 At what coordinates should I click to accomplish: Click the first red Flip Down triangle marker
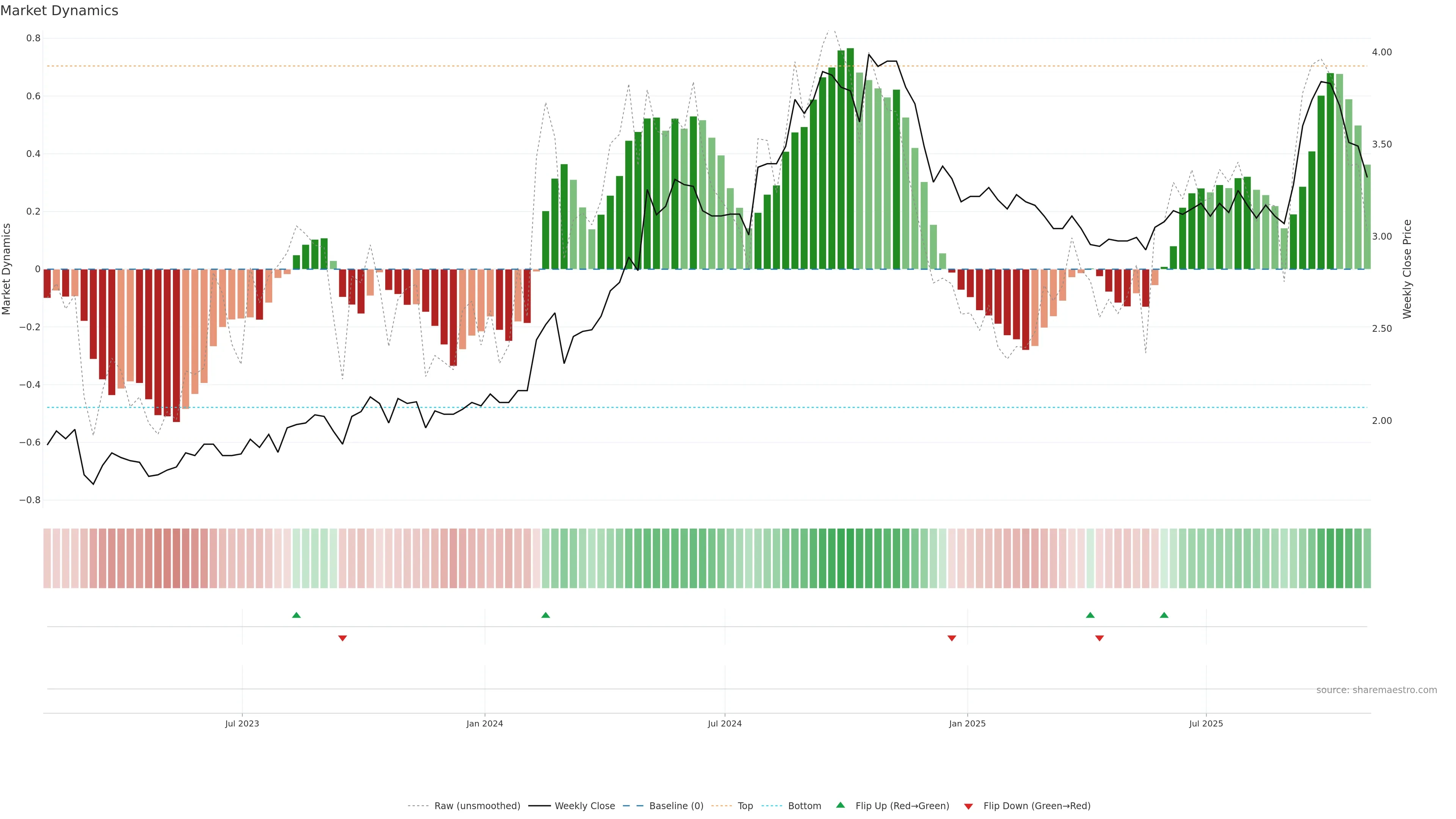[342, 638]
